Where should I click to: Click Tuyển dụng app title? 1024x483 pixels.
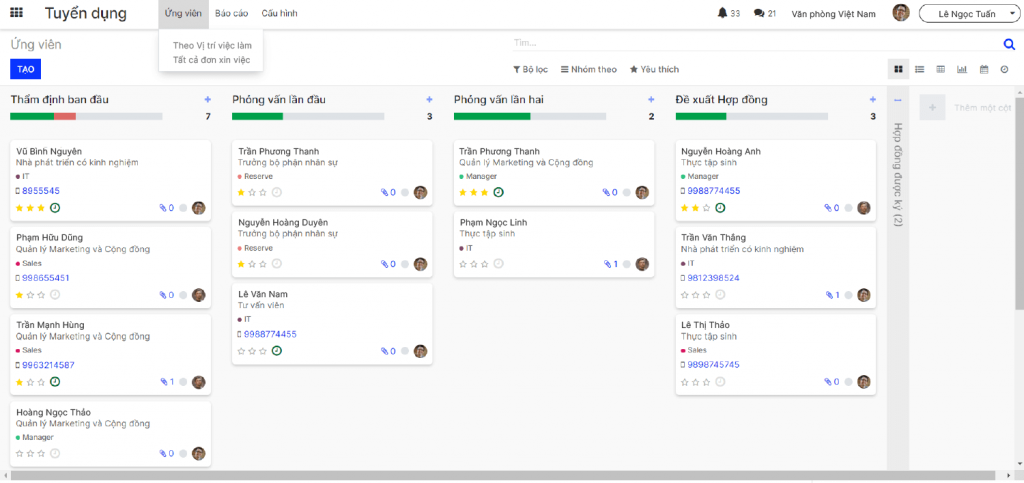86,13
